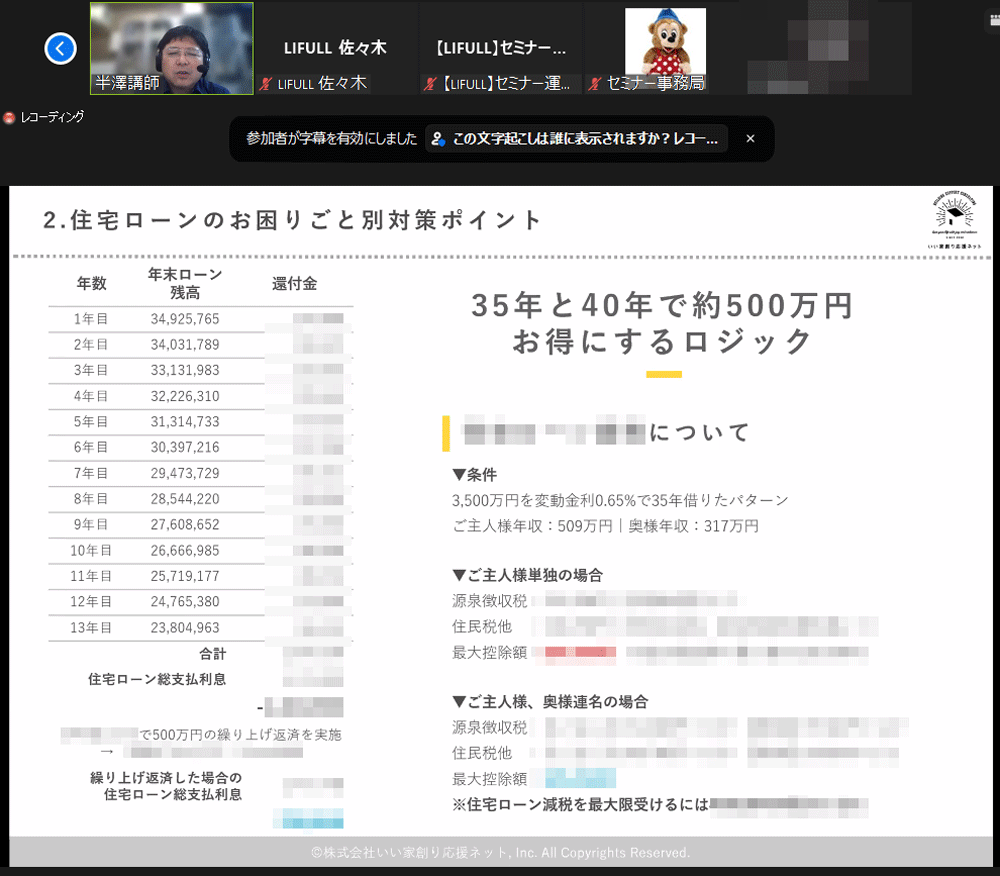Select the 【LIFULL】セミナー運 participant tile

(x=501, y=48)
